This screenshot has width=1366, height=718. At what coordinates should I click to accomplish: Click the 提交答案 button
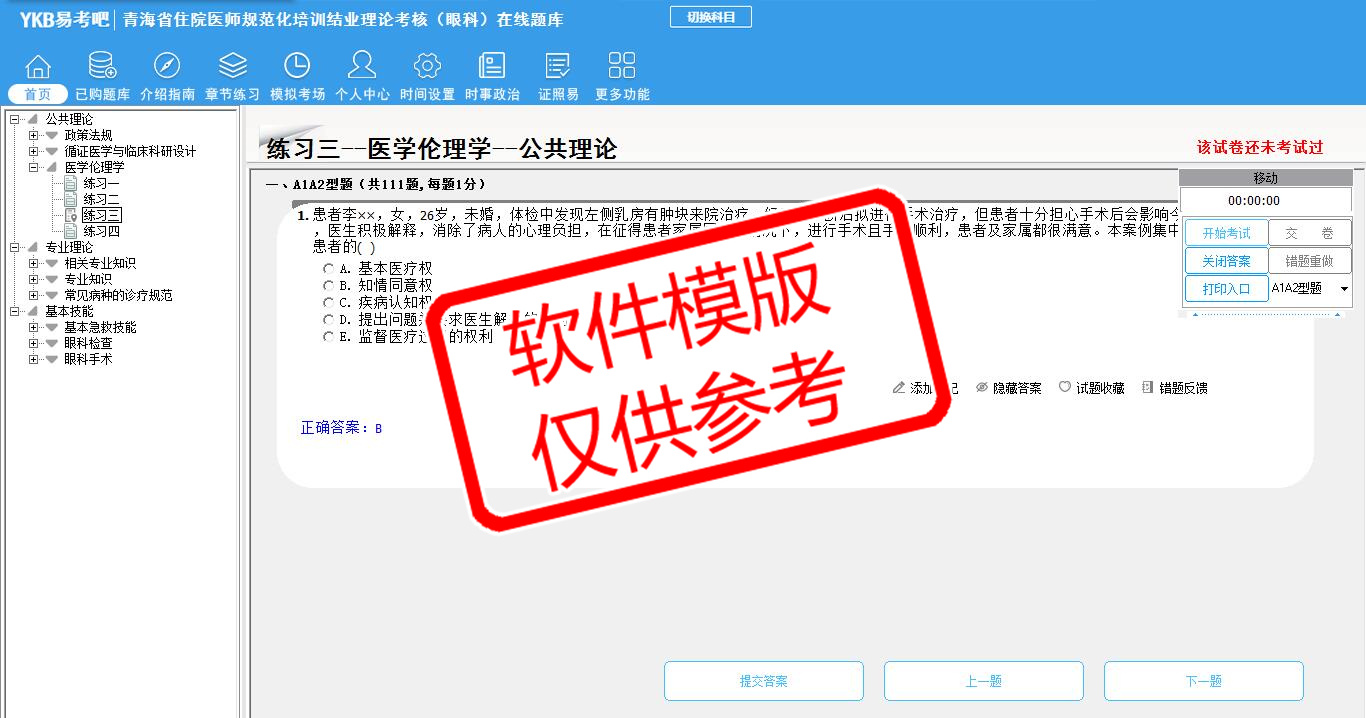(x=764, y=681)
